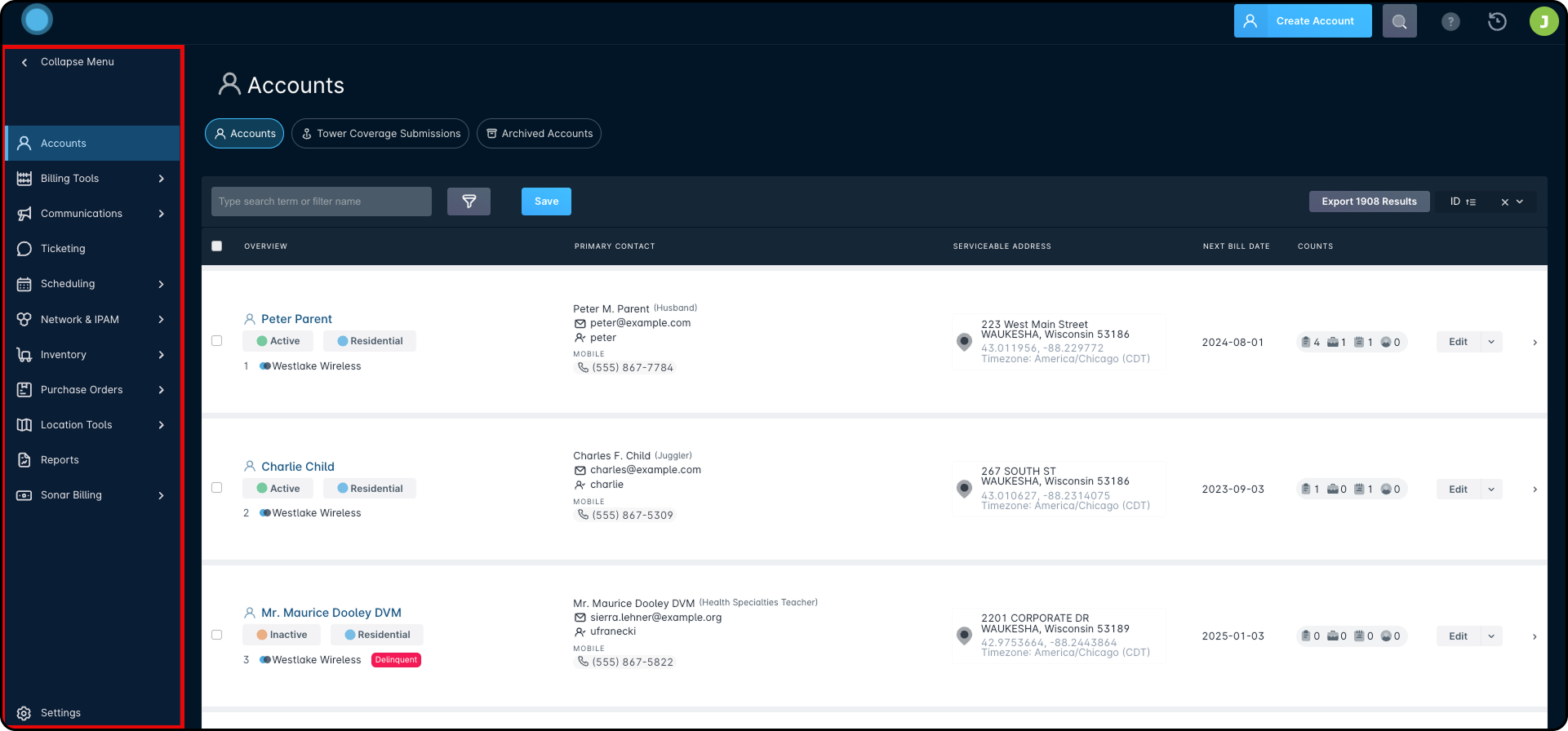Viewport: 1568px width, 731px height.
Task: Open Reports in the sidebar menu
Action: point(91,460)
